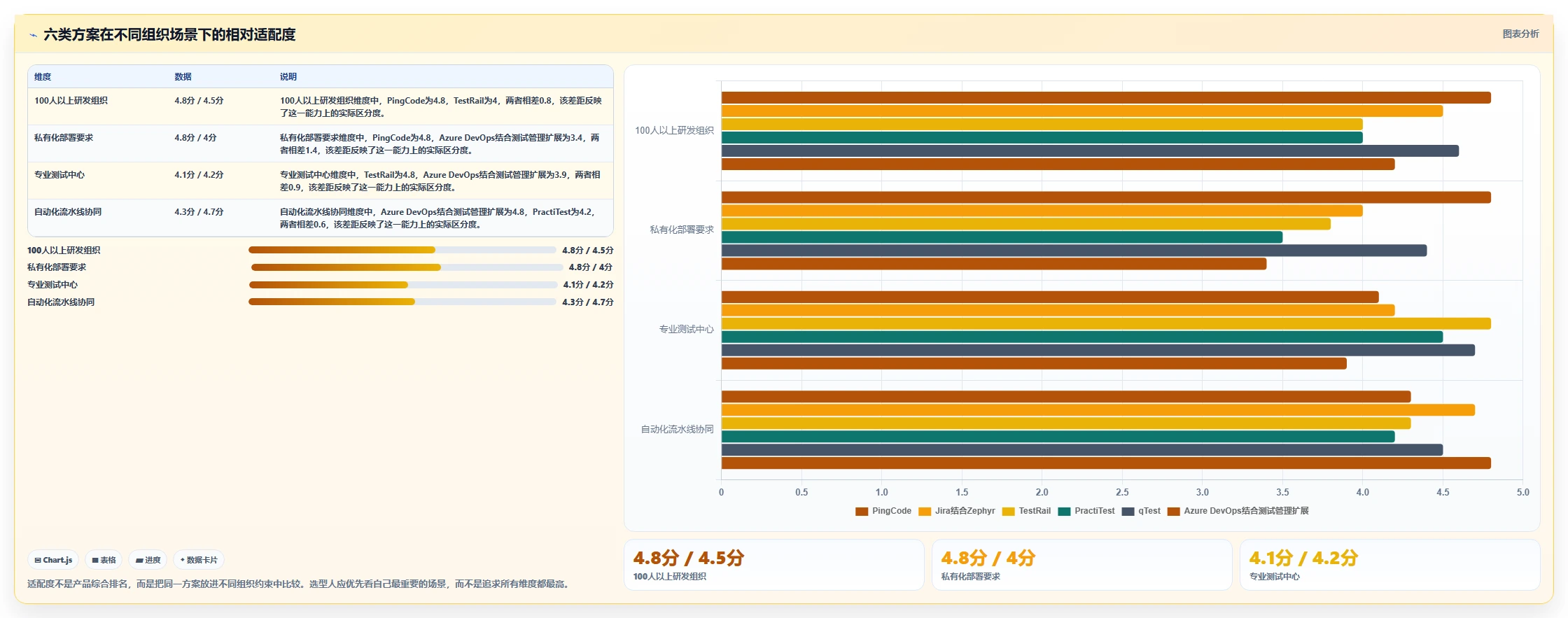This screenshot has height=618, width=1568.
Task: Click the 数据 column header
Action: (183, 77)
